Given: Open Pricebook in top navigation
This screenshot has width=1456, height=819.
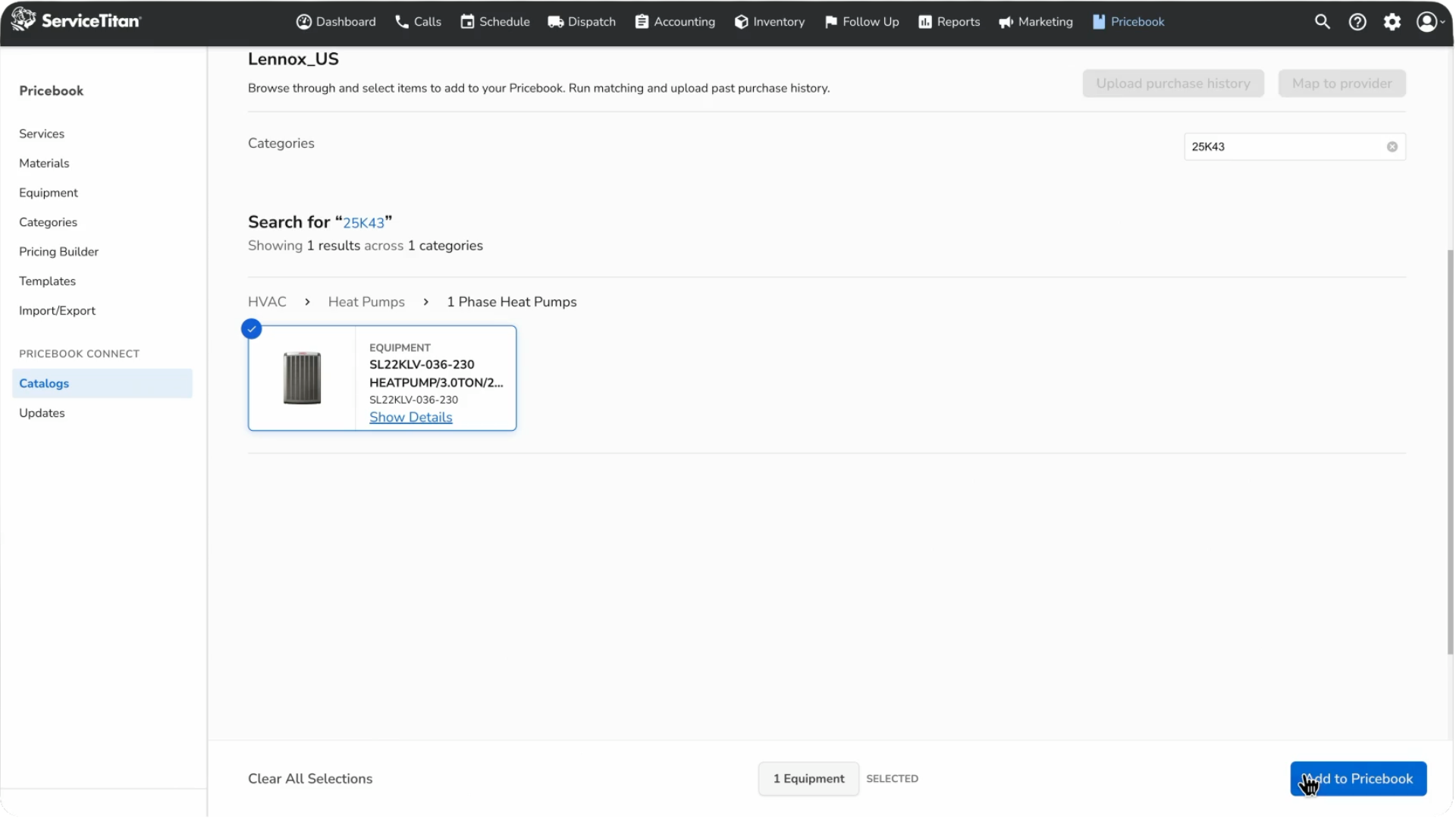Looking at the screenshot, I should click(1128, 22).
